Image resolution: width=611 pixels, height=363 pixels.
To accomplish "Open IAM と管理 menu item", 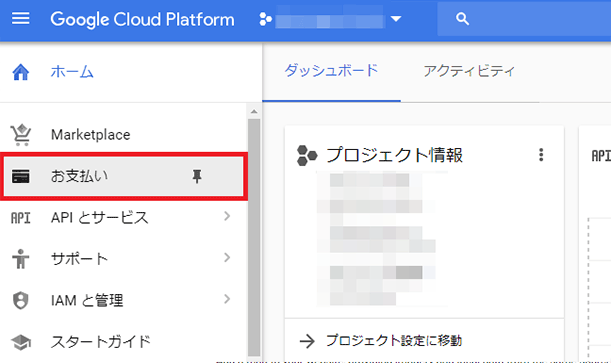I will click(x=87, y=300).
